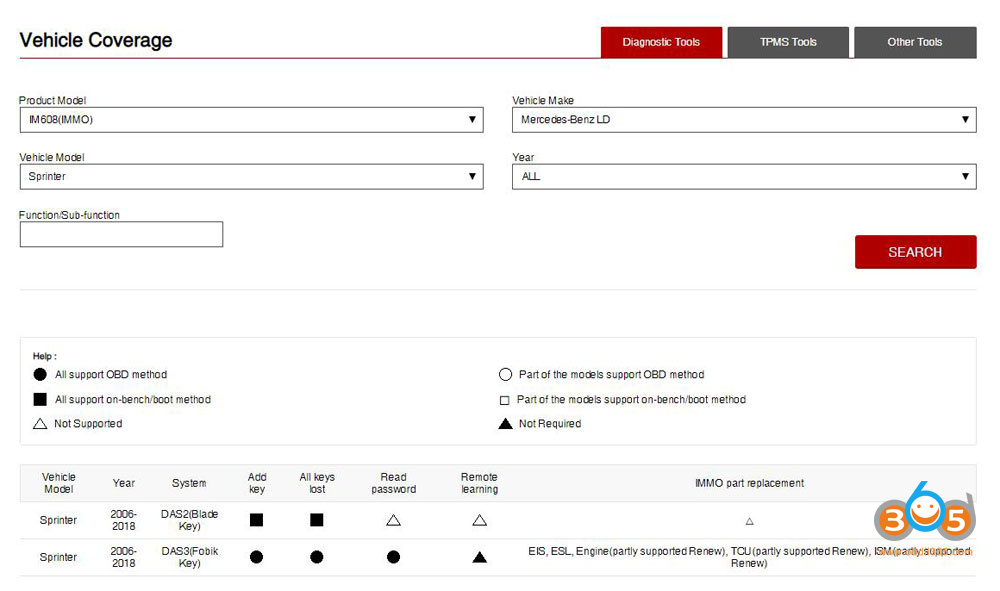This screenshot has height=591, width=1000.
Task: Click the solid triangle Not Required legend icon
Action: [x=505, y=424]
